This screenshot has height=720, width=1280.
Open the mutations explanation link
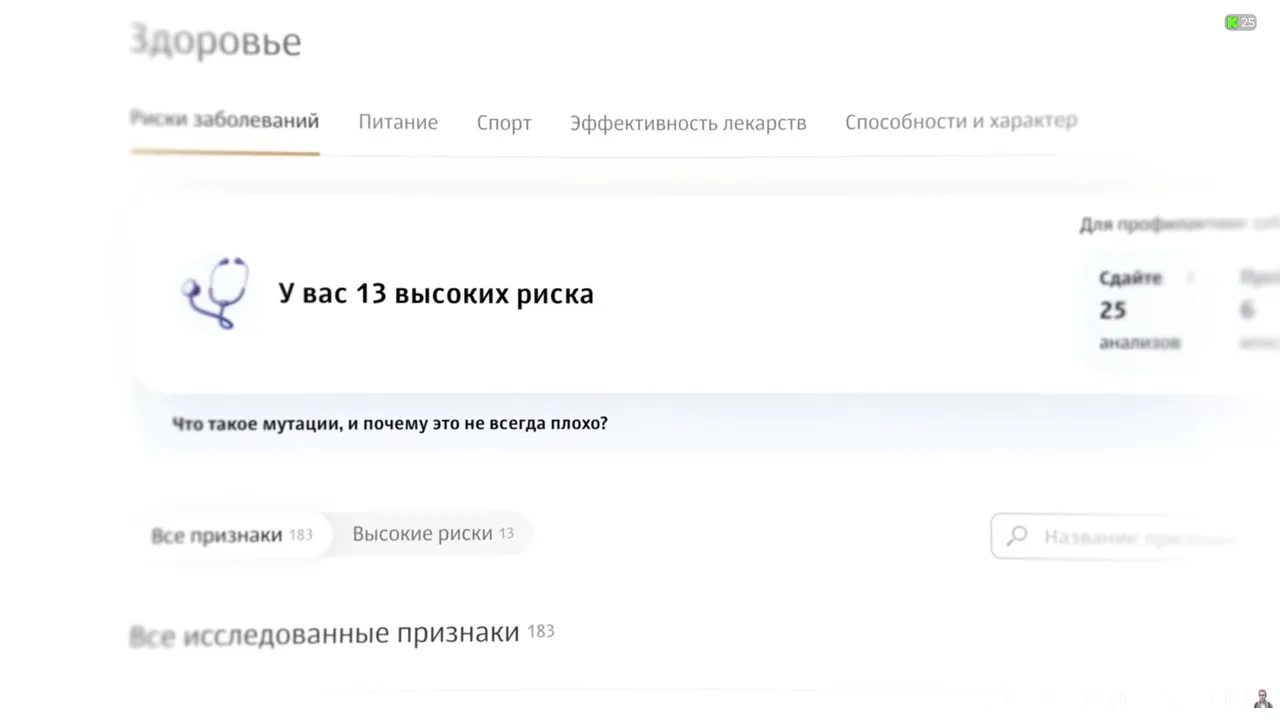390,423
